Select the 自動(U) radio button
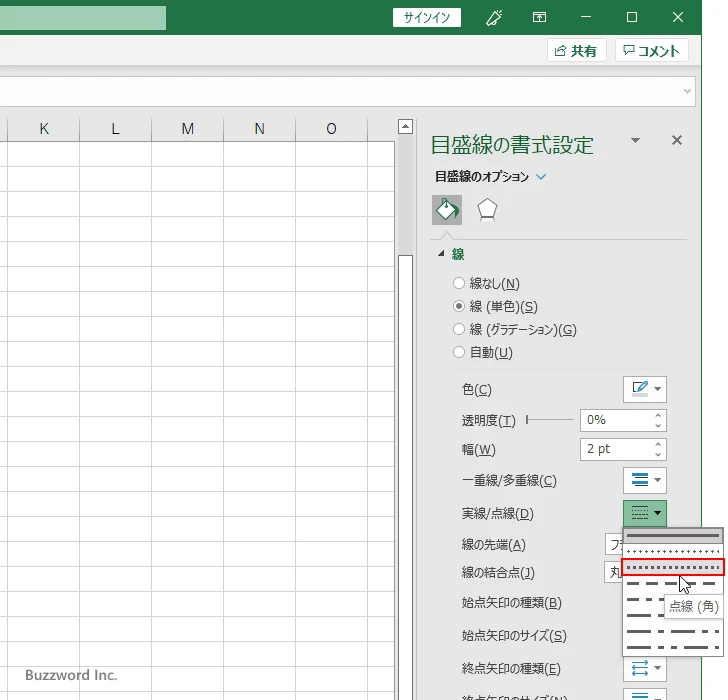This screenshot has width=728, height=700. (459, 352)
